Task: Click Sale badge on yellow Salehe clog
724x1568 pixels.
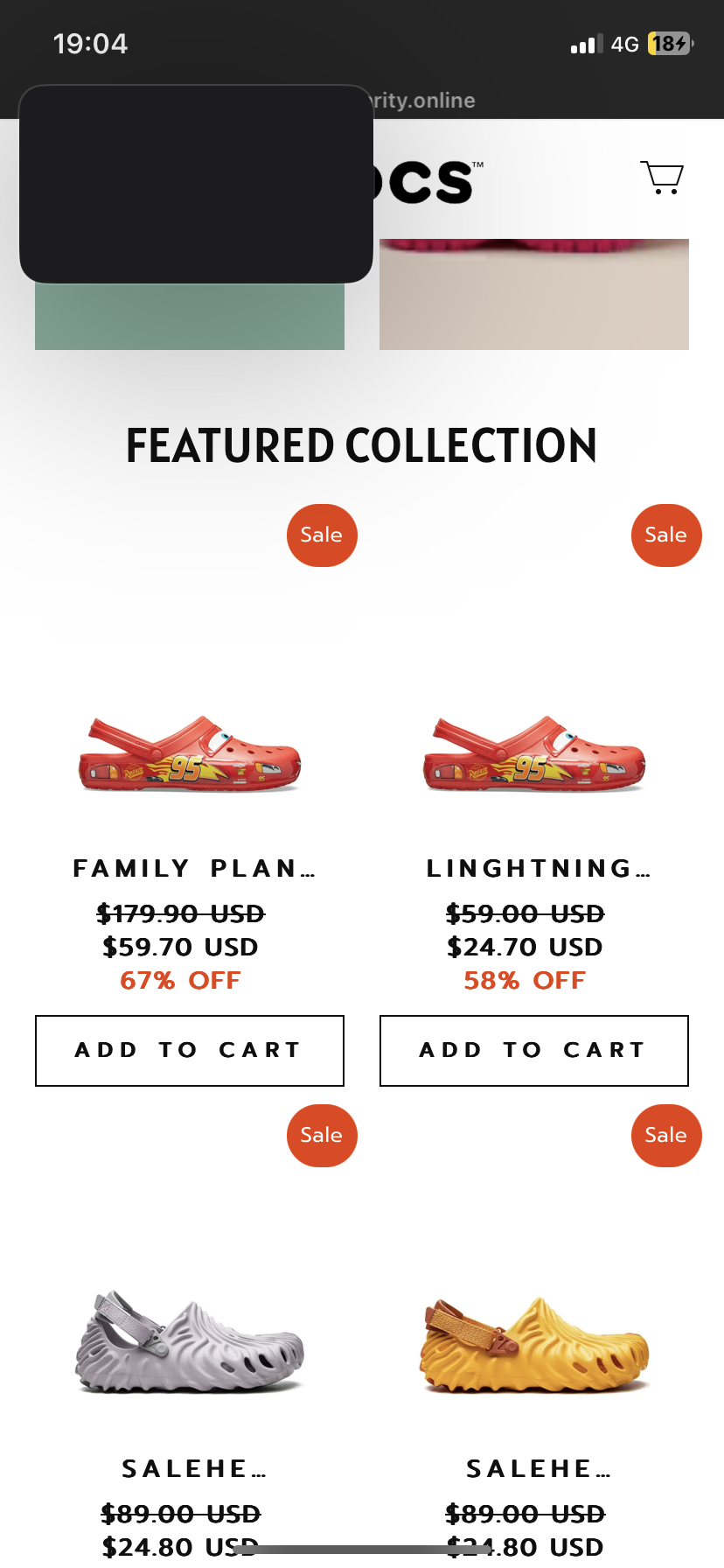Action: (666, 1136)
